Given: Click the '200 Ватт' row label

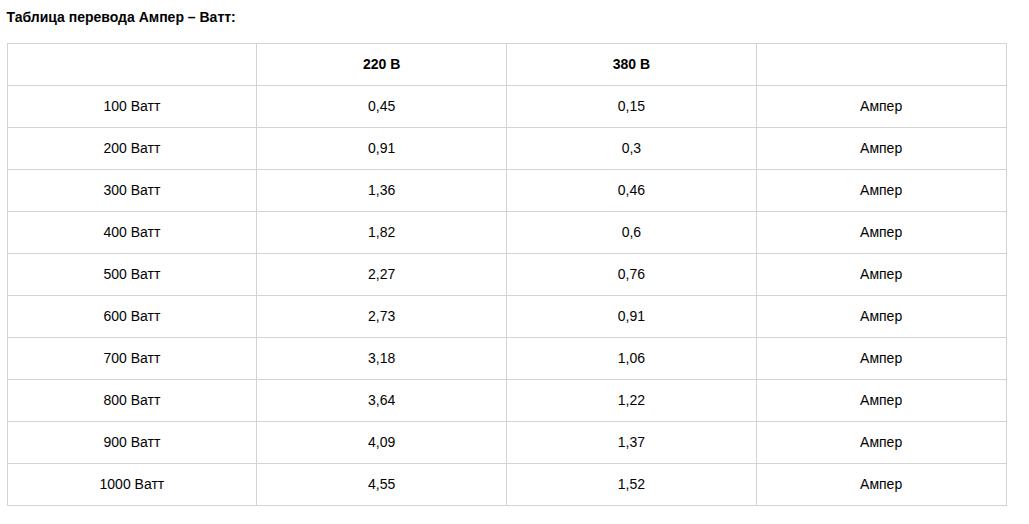Looking at the screenshot, I should click(132, 148).
